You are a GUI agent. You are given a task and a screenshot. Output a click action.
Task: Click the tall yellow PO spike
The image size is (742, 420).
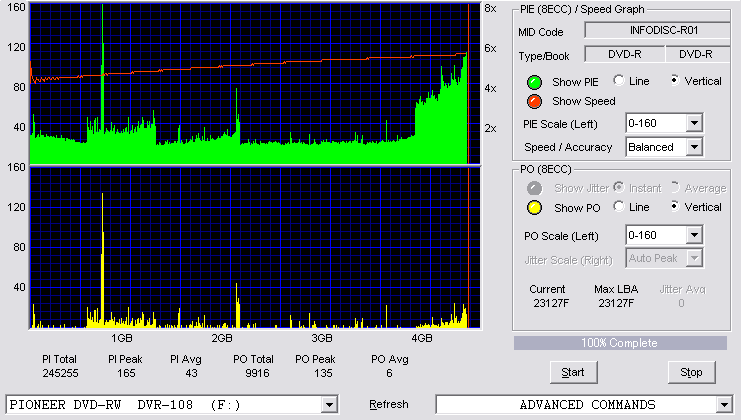(x=102, y=260)
